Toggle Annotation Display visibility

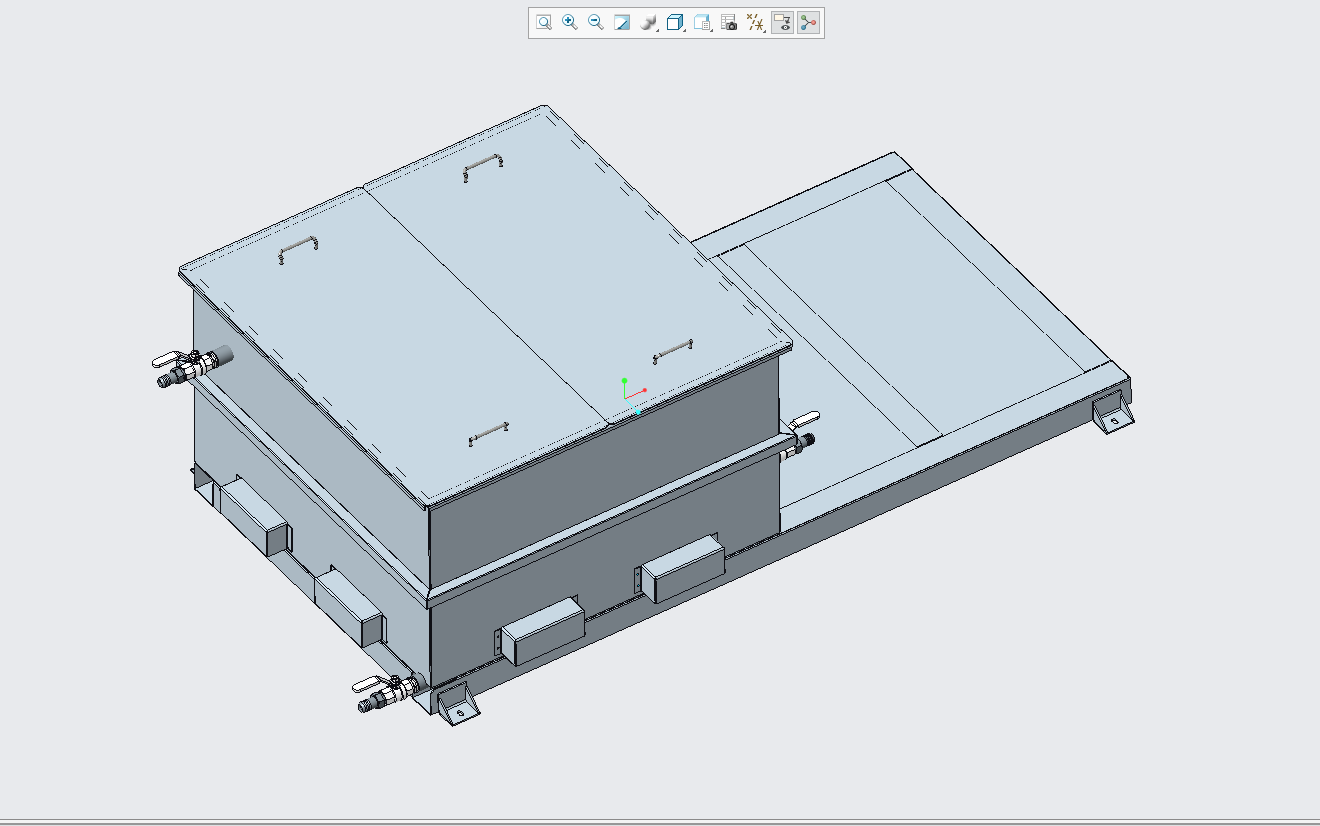tap(783, 22)
